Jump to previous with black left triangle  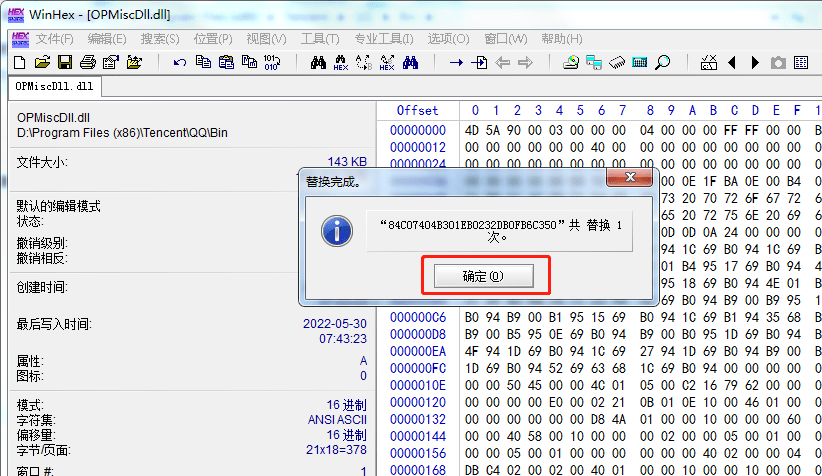click(x=732, y=63)
